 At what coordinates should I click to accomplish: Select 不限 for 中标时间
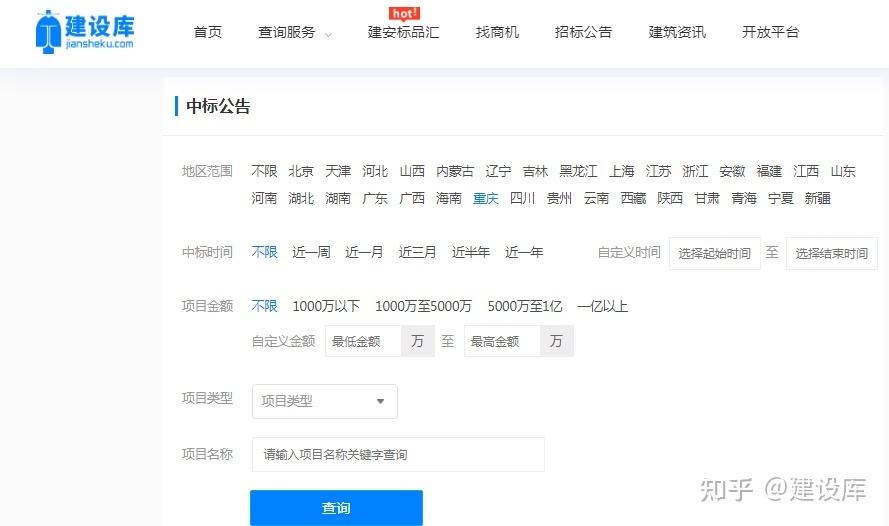[264, 252]
